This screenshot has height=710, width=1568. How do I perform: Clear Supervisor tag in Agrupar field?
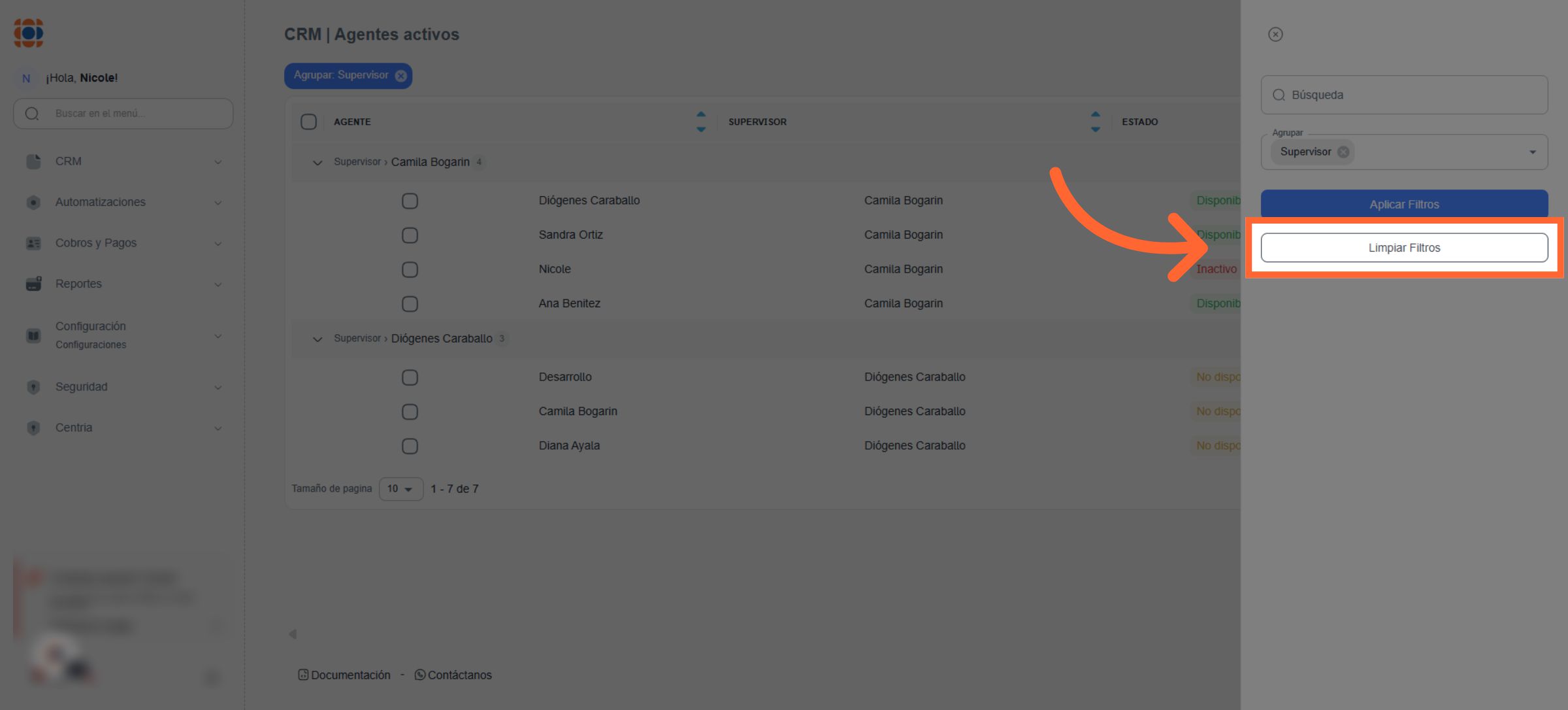[1343, 152]
